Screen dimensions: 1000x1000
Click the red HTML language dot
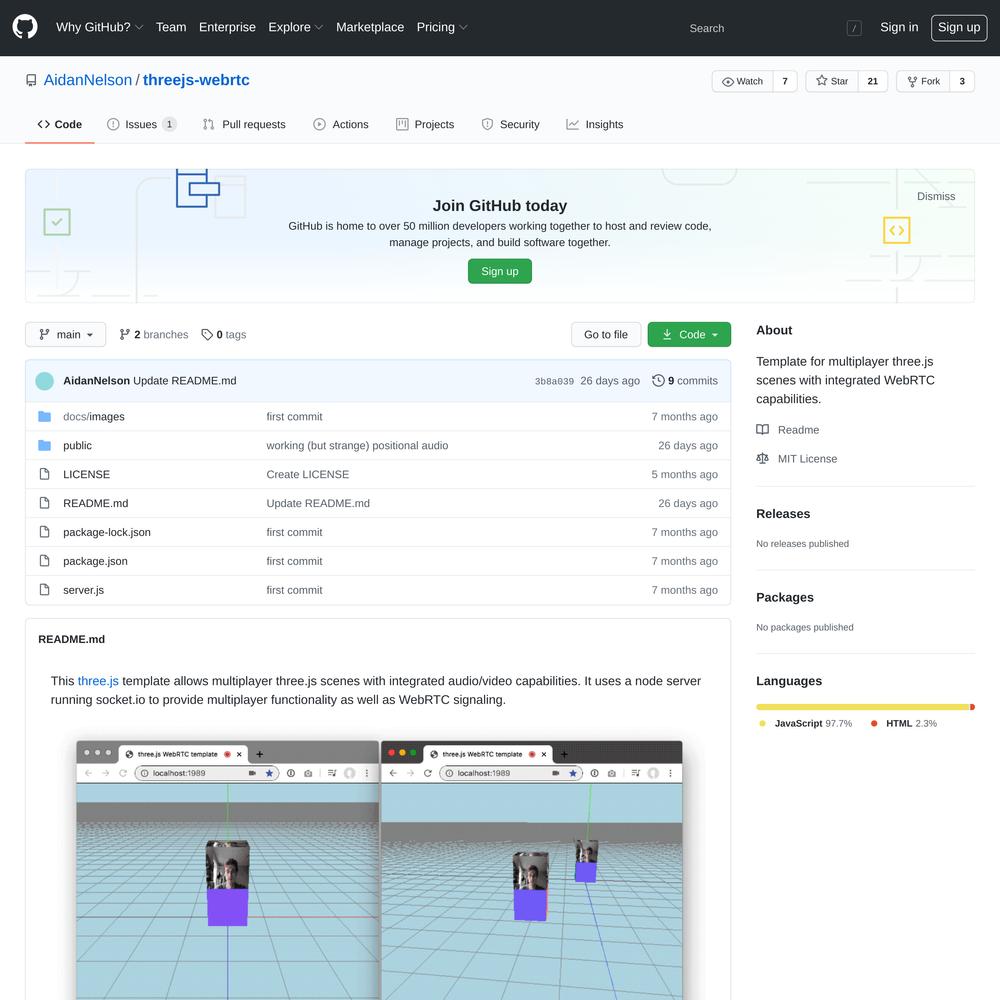coord(874,723)
